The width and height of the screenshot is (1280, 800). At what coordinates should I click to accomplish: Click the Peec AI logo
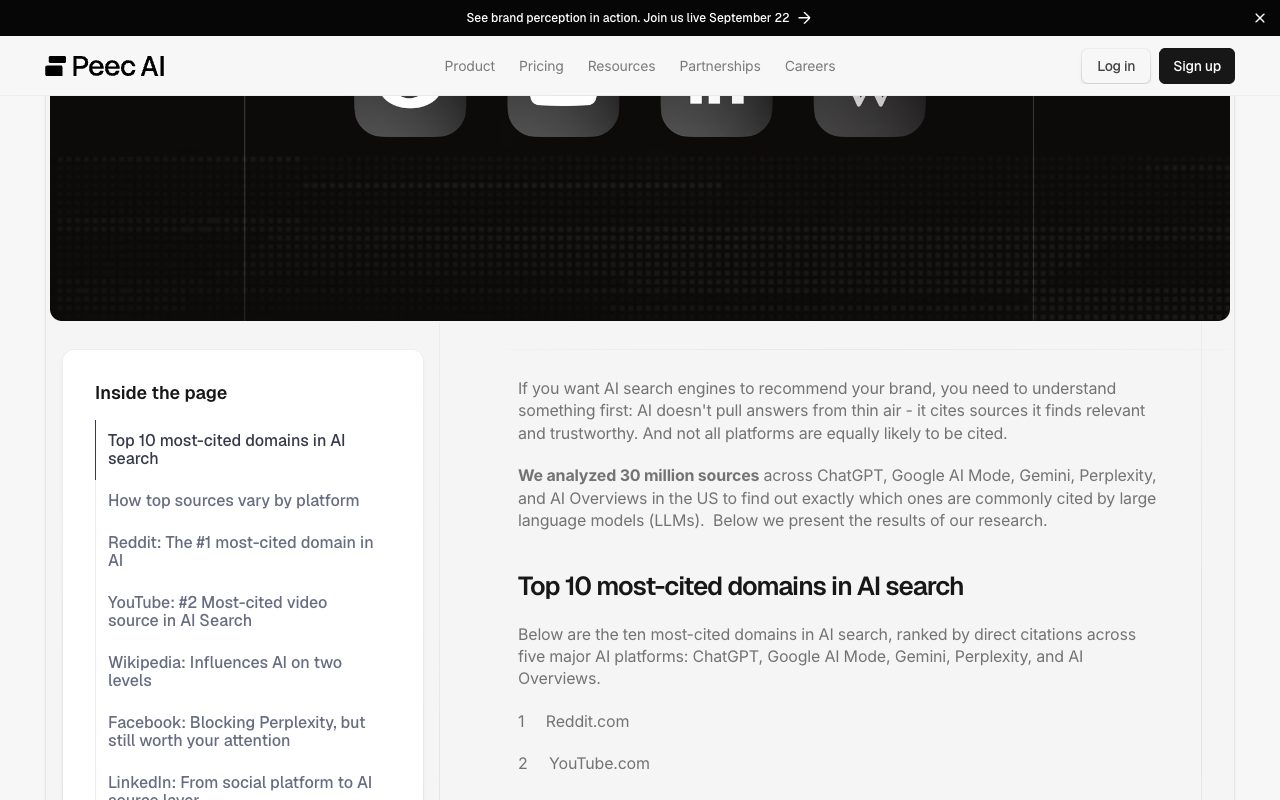click(105, 66)
